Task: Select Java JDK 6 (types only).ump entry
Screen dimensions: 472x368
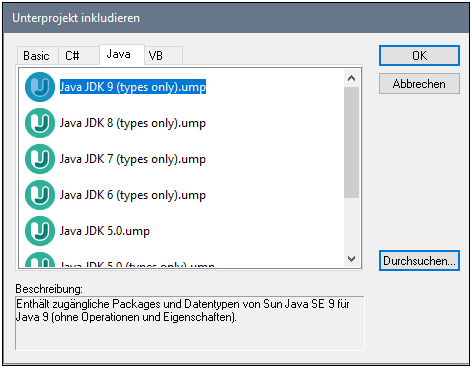Action: (x=133, y=195)
